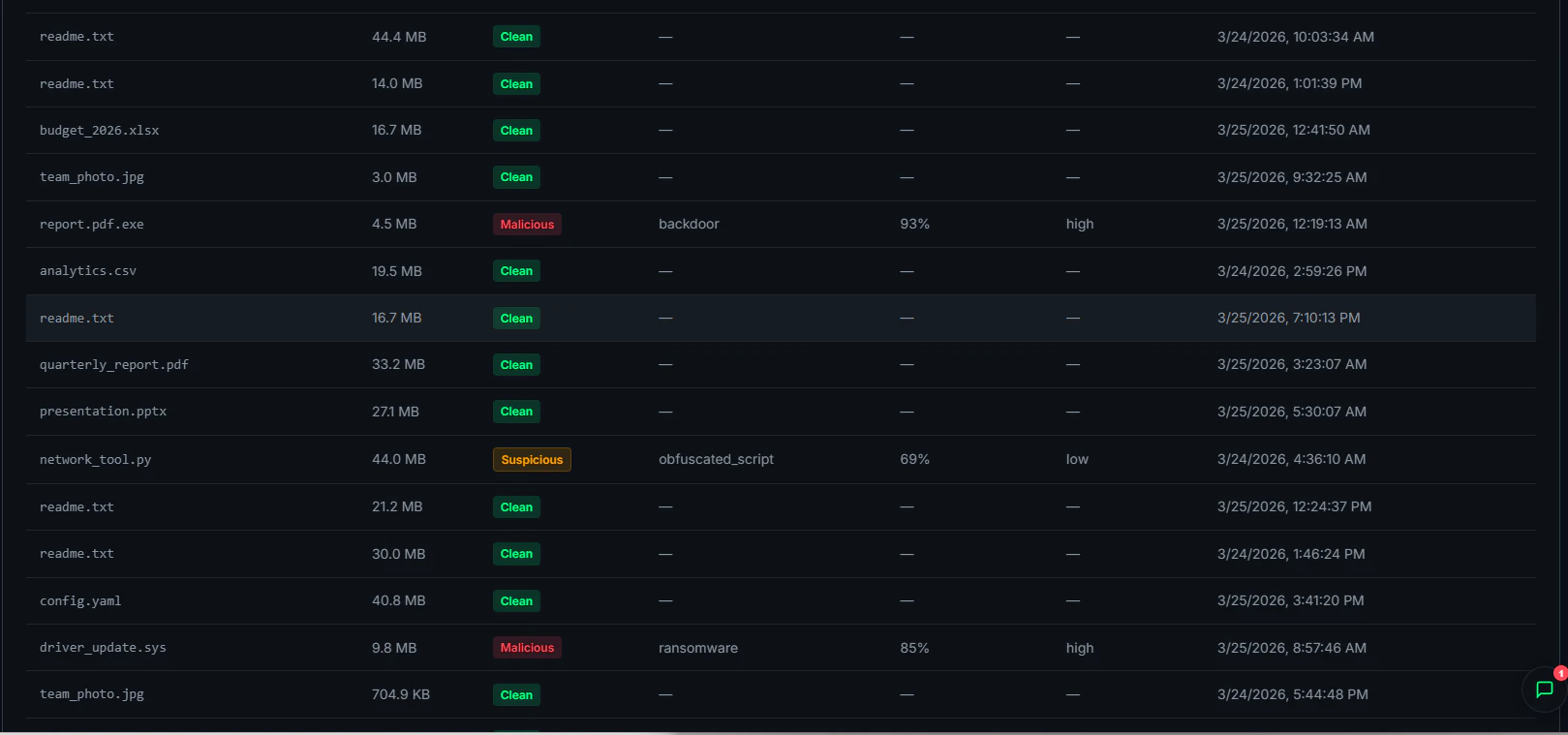Click the 44.4 MB readme.txt row

781,37
